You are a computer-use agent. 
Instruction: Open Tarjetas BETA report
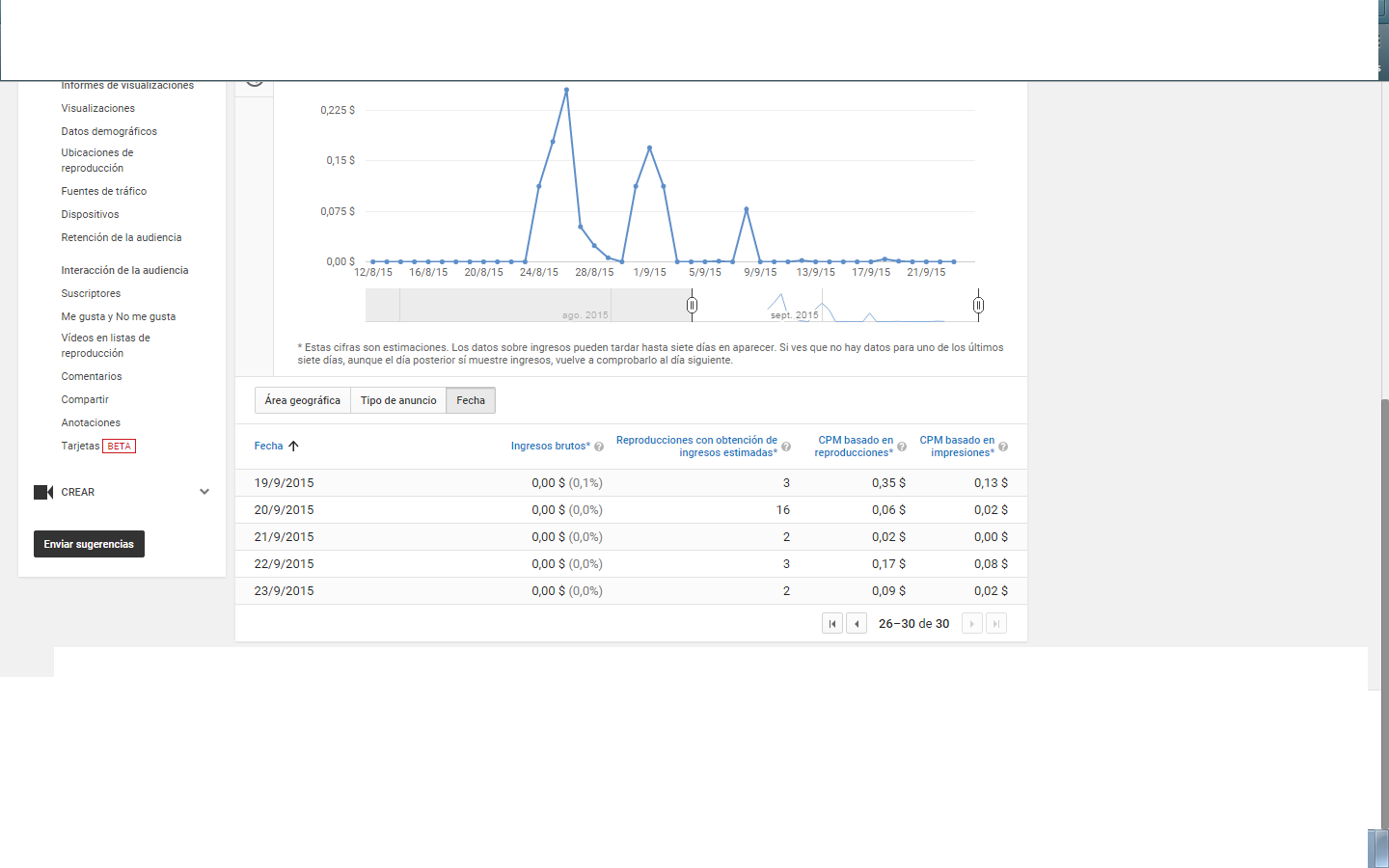(x=98, y=446)
